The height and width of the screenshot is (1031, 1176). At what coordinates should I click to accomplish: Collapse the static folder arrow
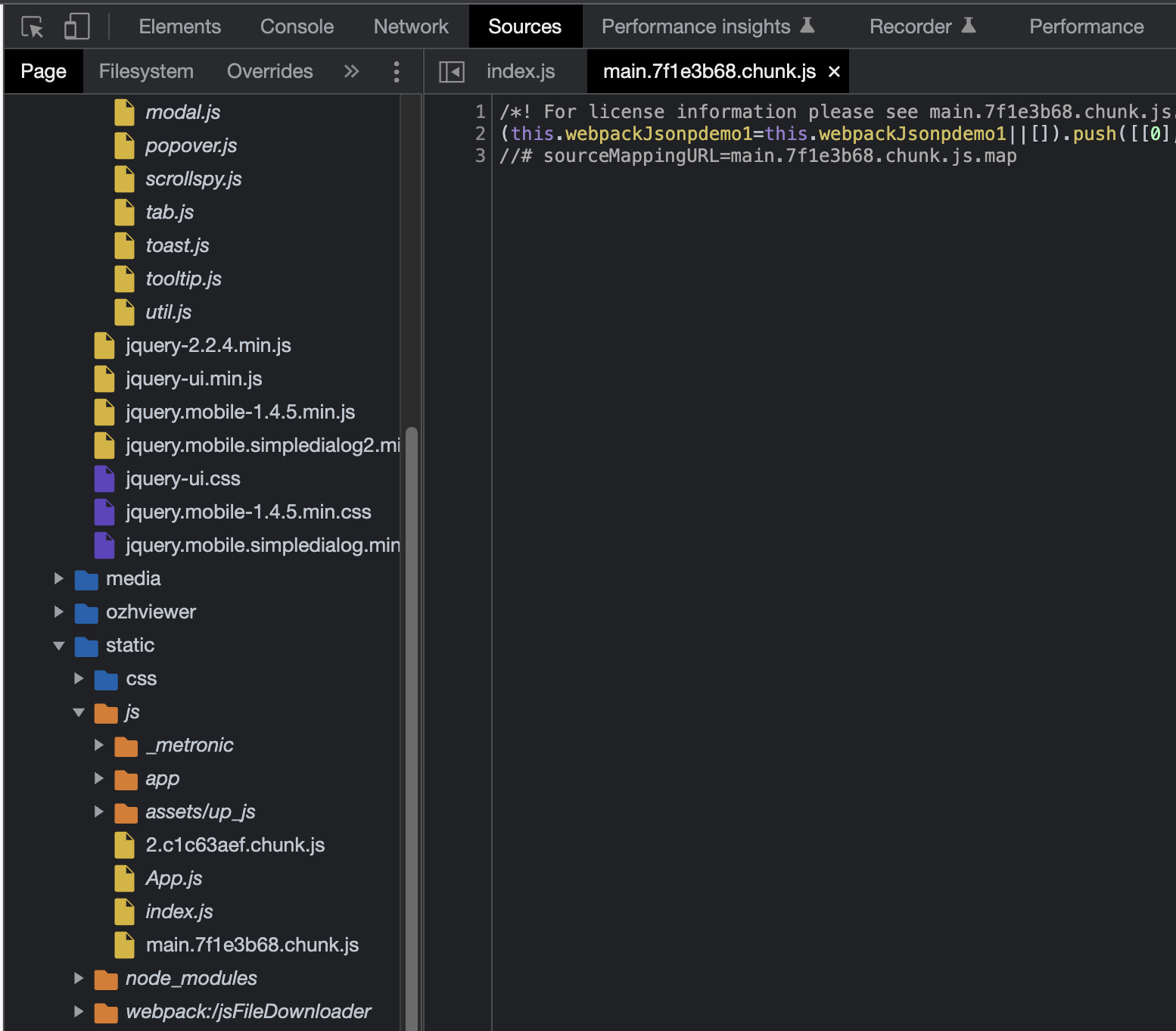59,645
